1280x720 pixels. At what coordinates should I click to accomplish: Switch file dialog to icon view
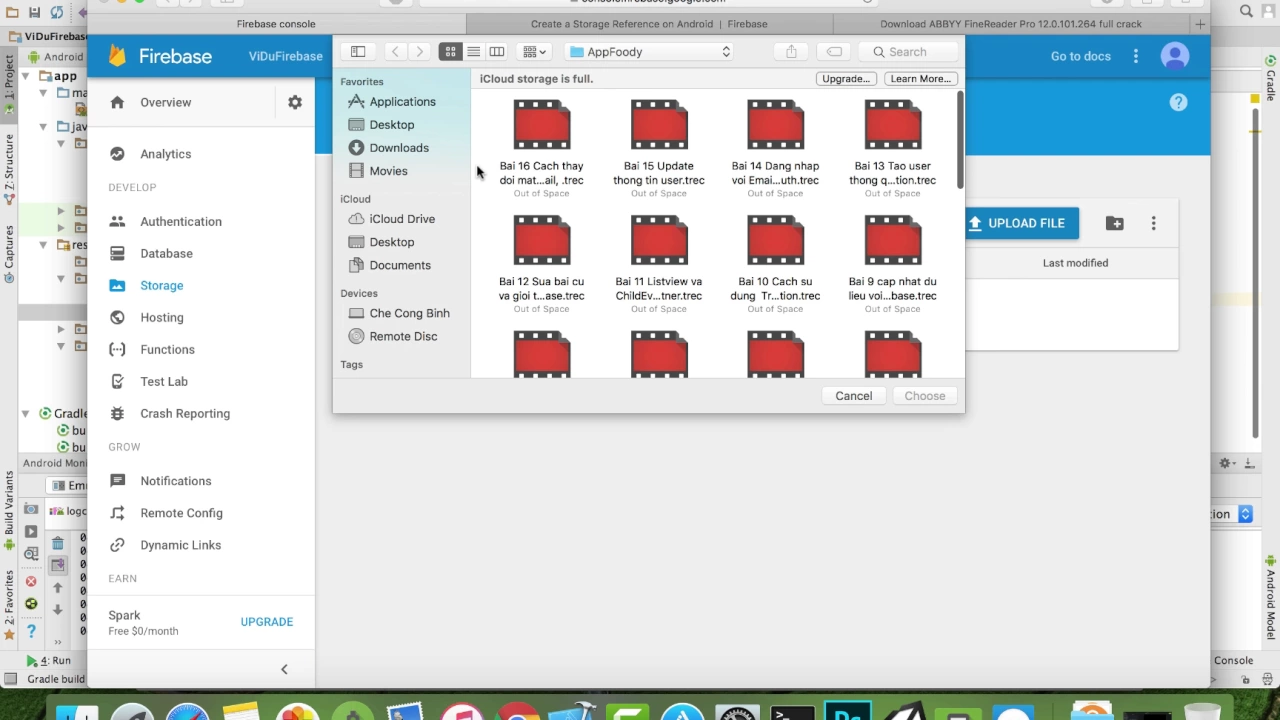[450, 52]
